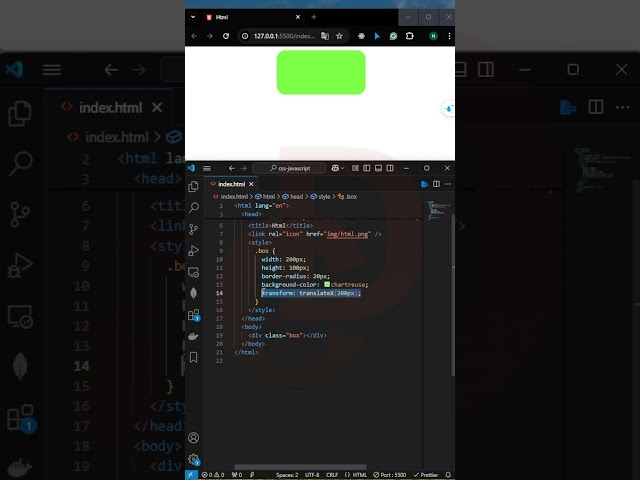Open editor More Actions ellipsis
The height and width of the screenshot is (480, 640).
point(448,184)
